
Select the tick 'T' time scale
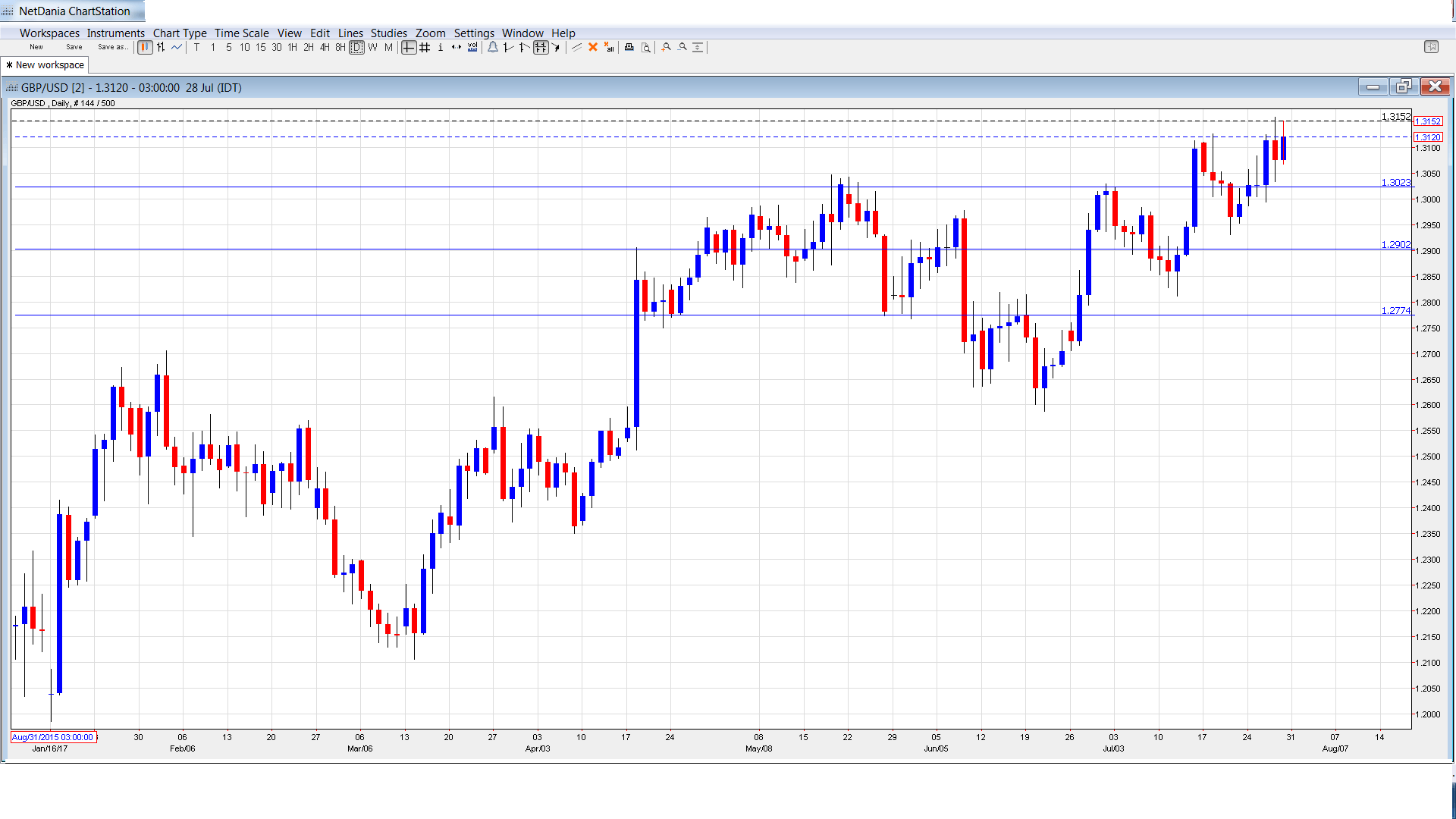click(x=197, y=47)
